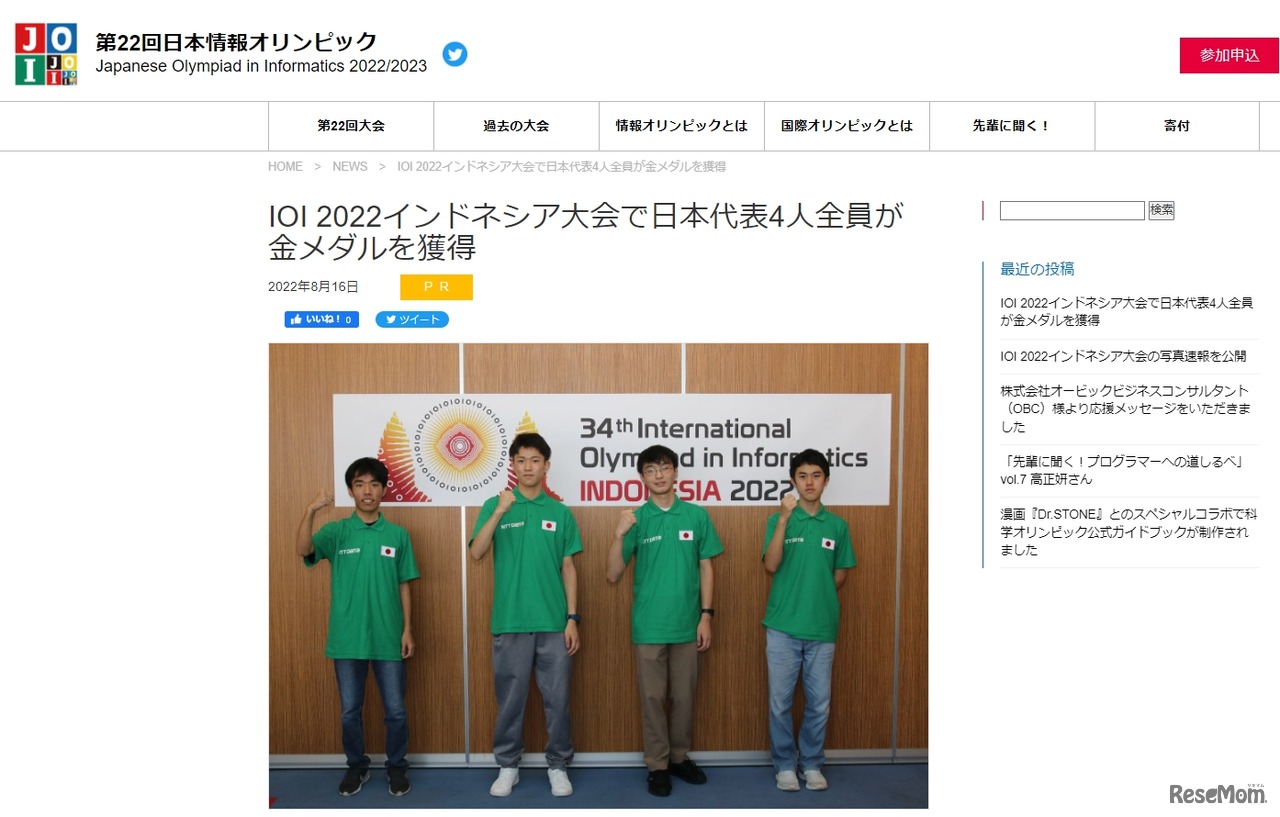1280x817 pixels.
Task: Select 国際オリンピックとは from the navigation bar
Action: click(846, 126)
